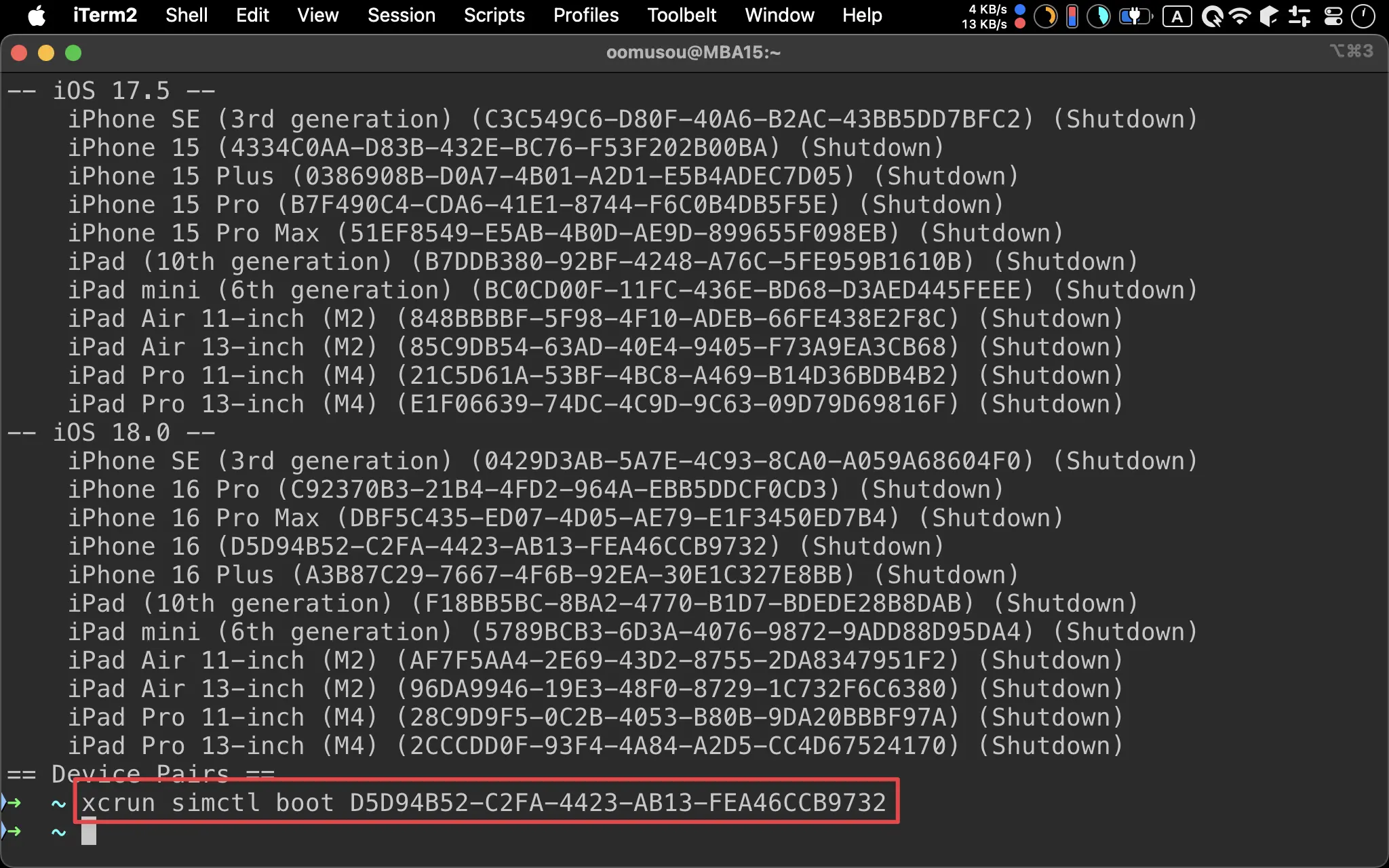Close the iTerm2 window with red button

click(19, 53)
